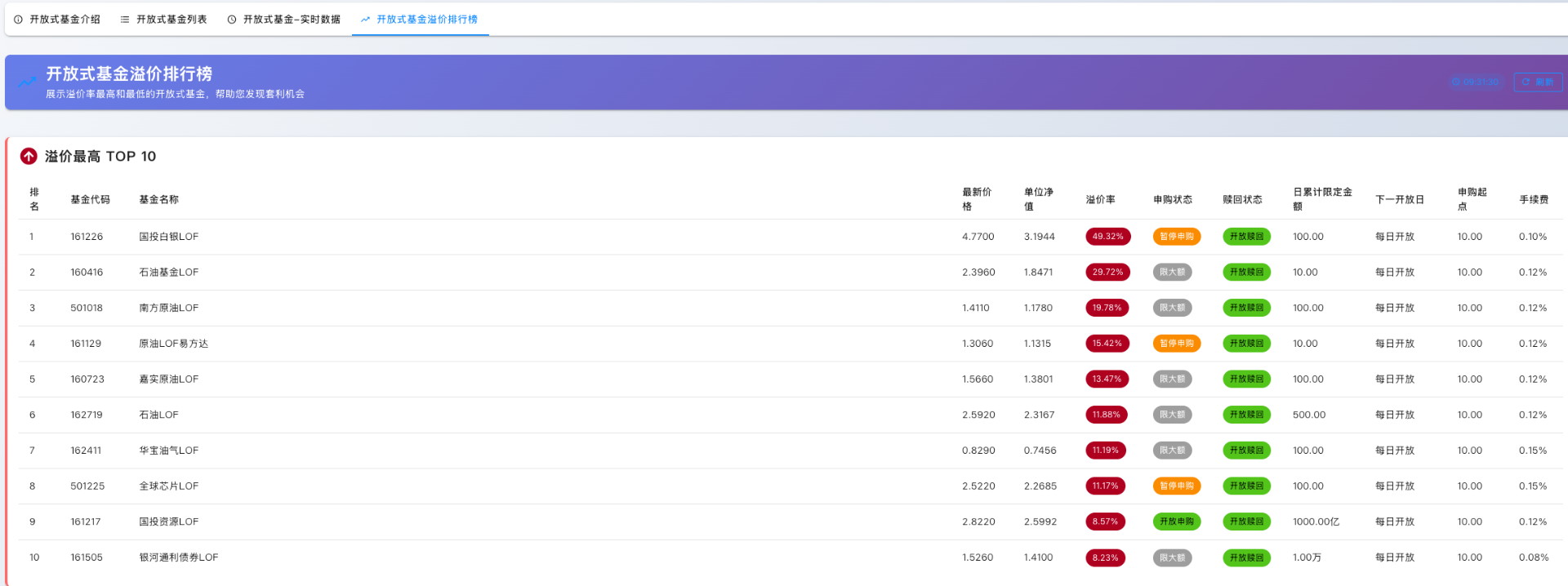The height and width of the screenshot is (586, 1568).
Task: Click the 溢价率 column header
Action: (1100, 200)
